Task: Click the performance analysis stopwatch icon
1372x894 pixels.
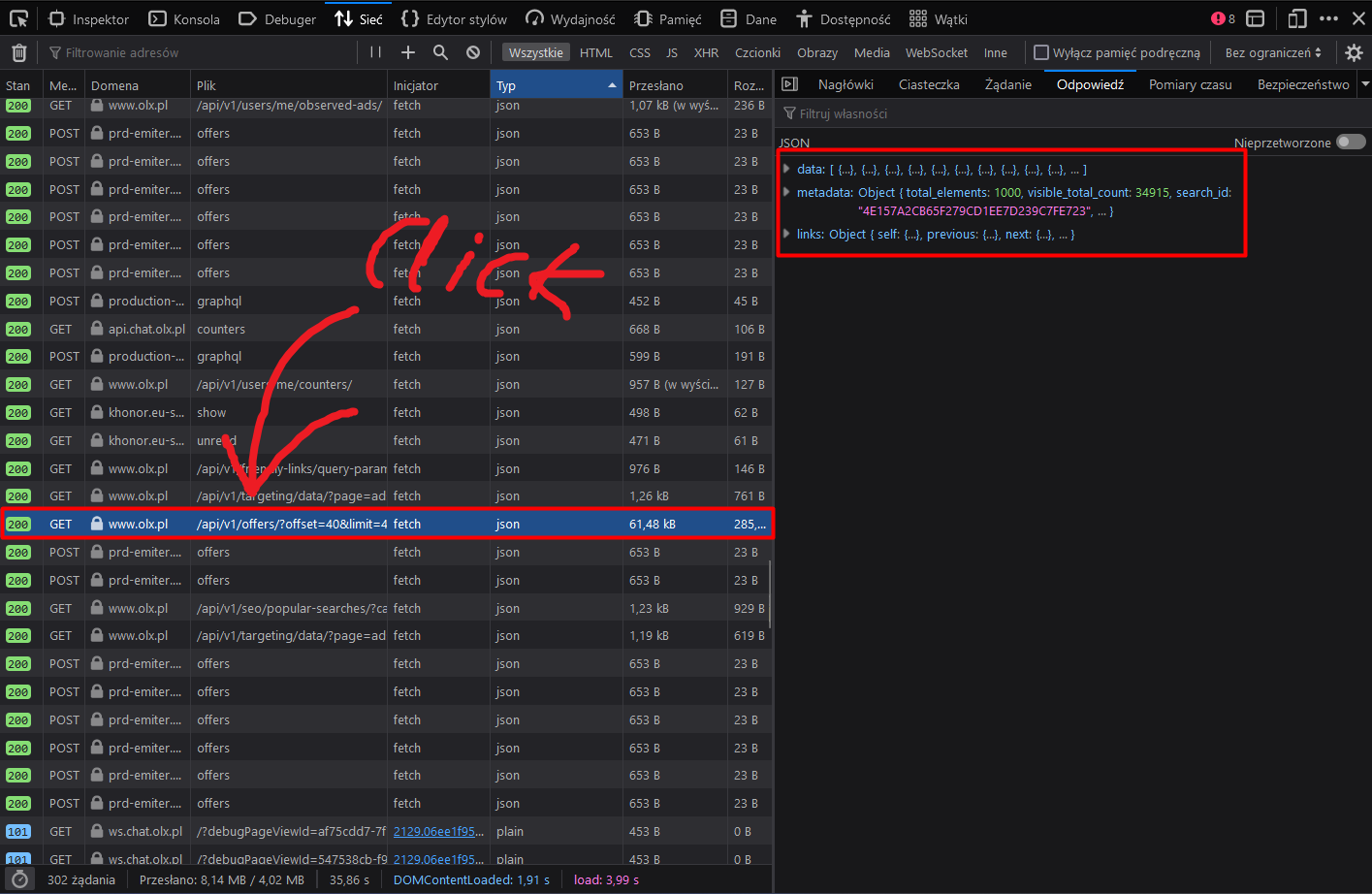Action: pos(18,879)
